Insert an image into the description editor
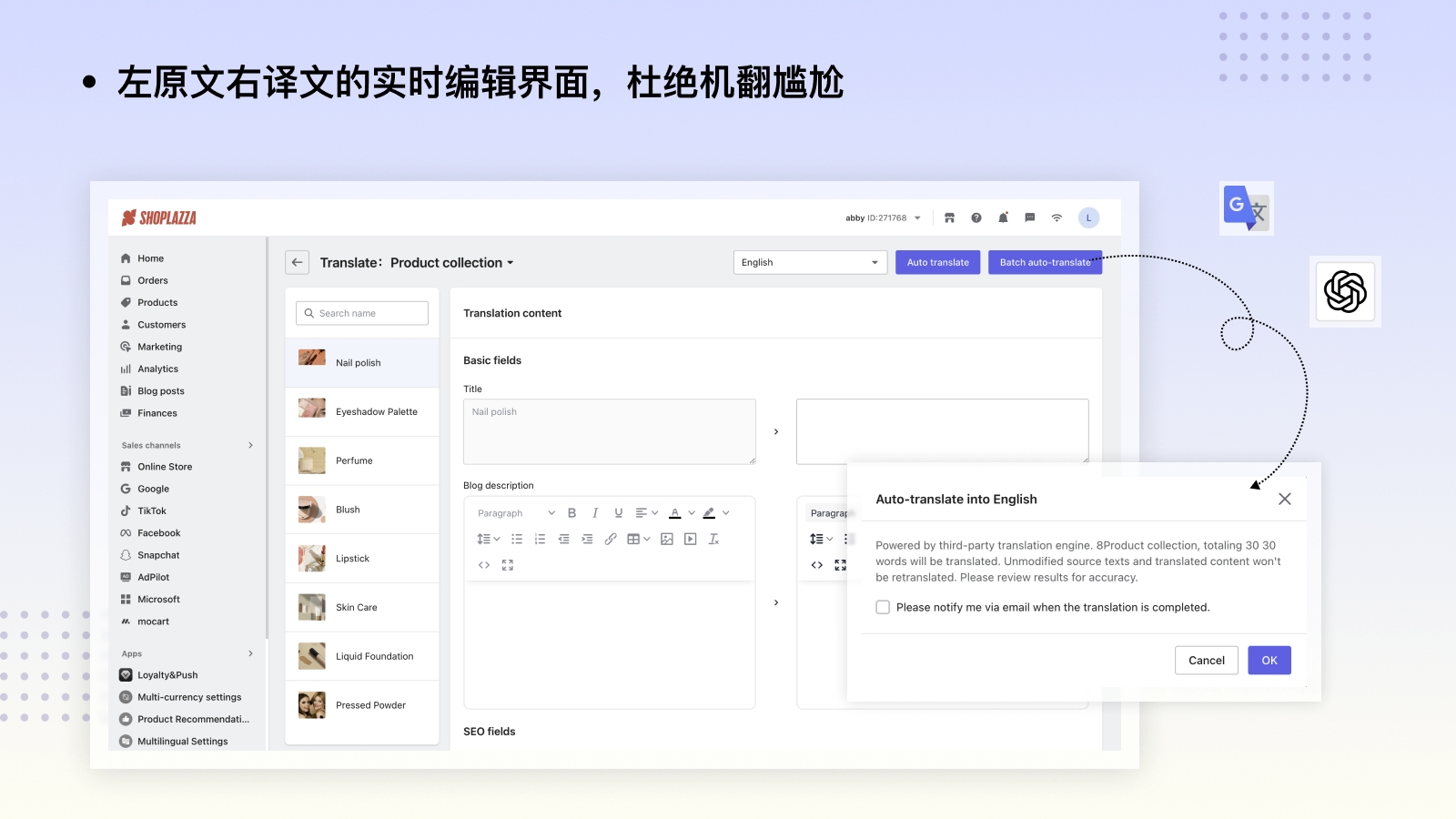 [x=666, y=539]
